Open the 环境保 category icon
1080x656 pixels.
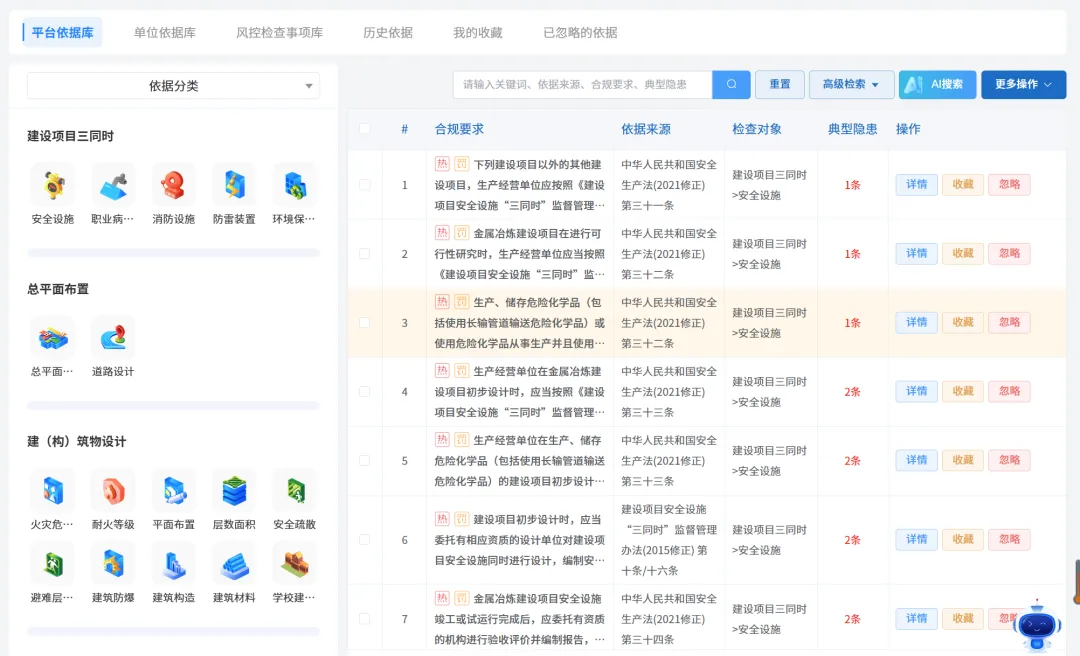tap(295, 185)
